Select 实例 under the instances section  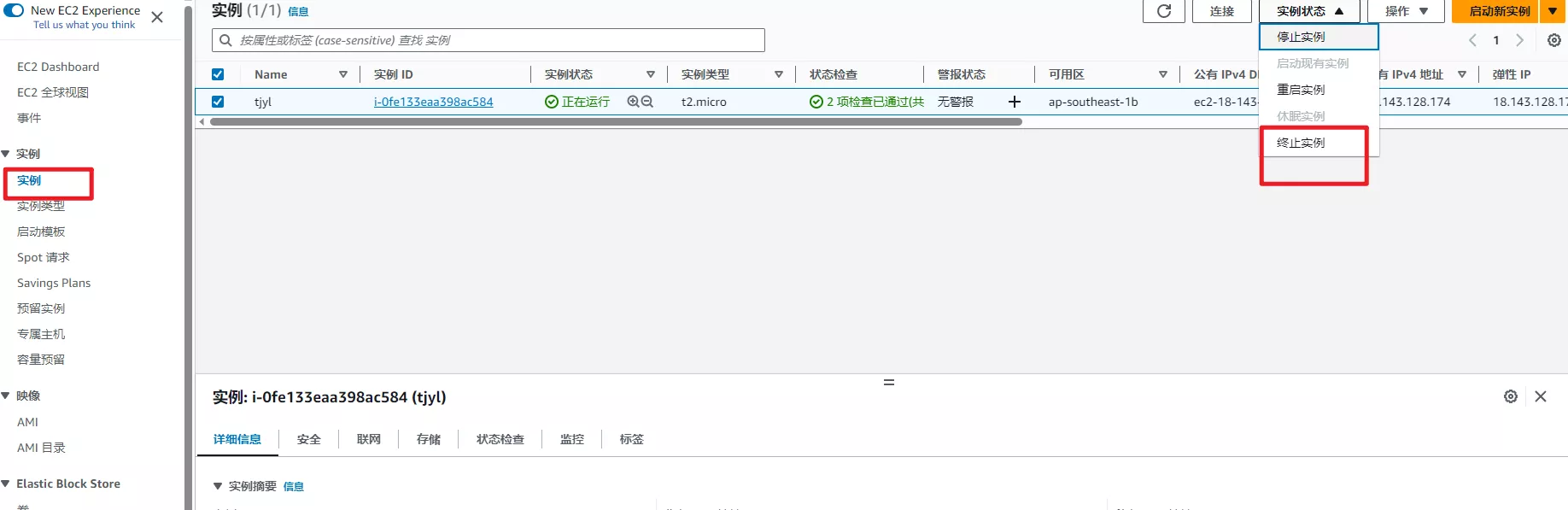point(29,180)
